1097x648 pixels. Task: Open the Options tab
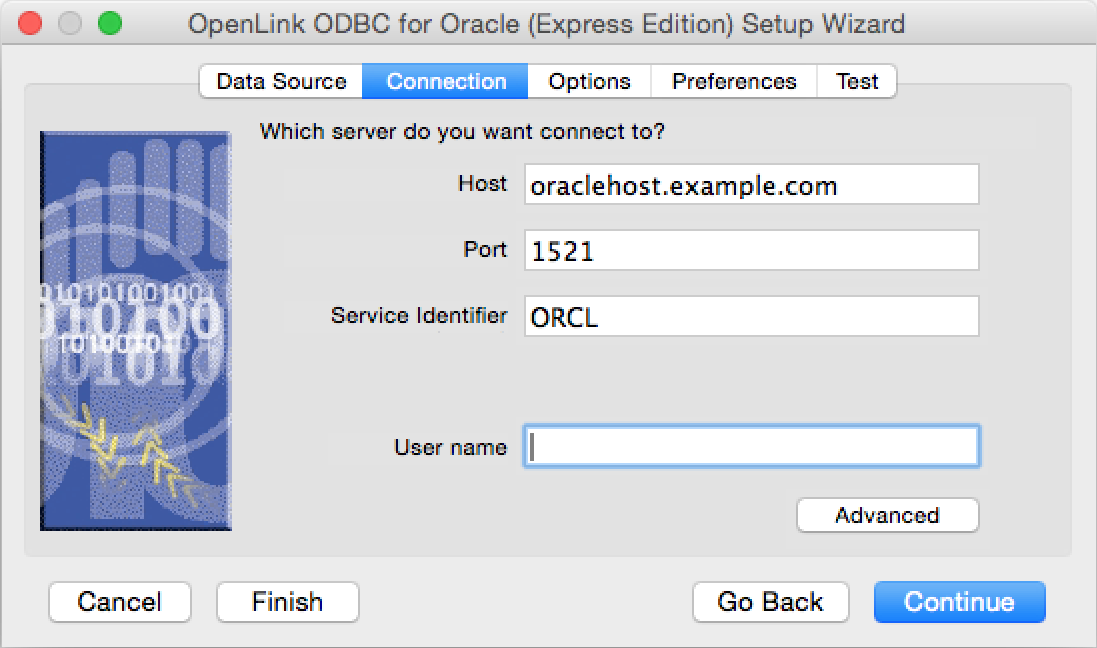coord(589,81)
